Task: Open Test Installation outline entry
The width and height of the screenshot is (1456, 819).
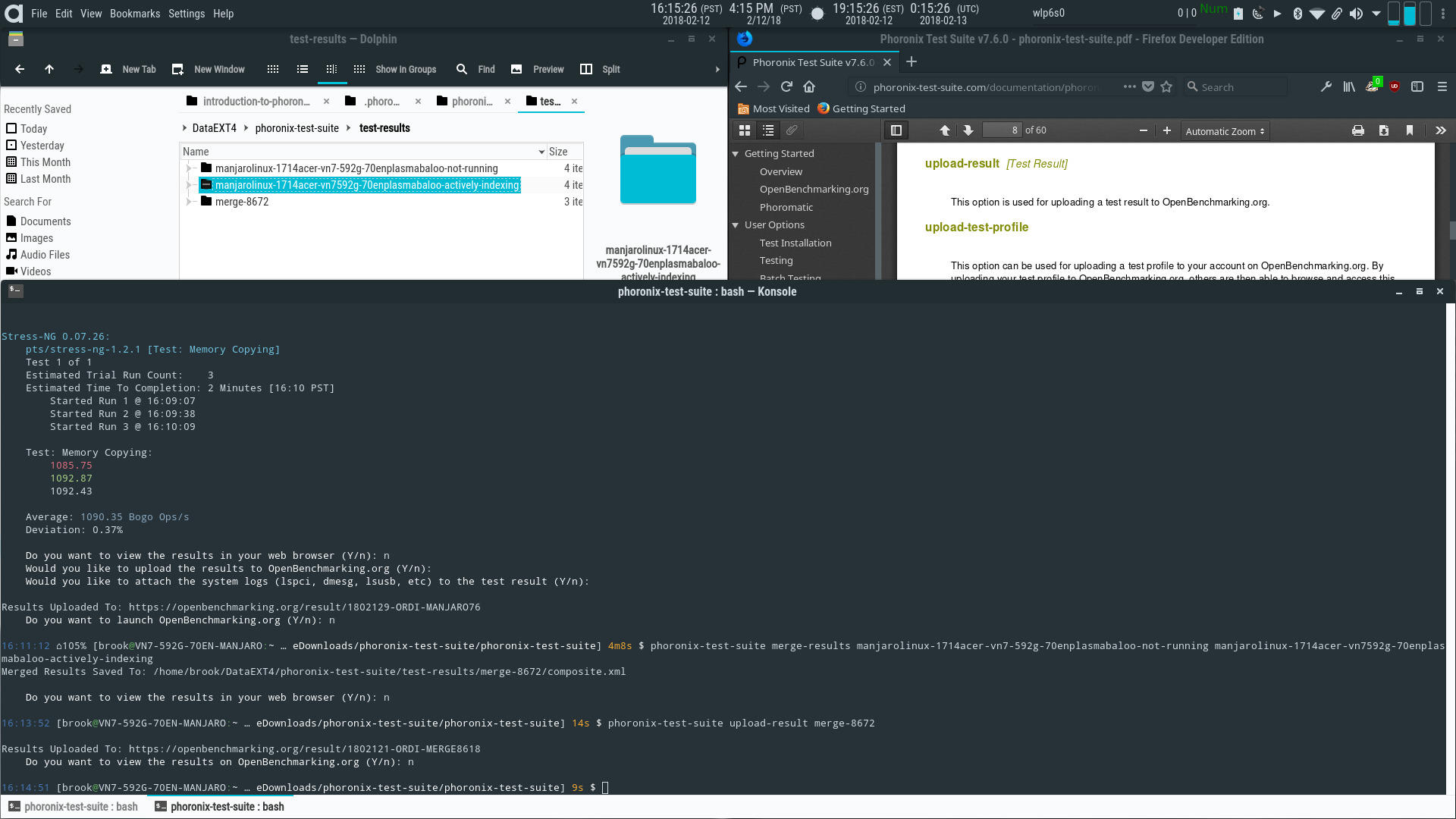Action: point(795,243)
